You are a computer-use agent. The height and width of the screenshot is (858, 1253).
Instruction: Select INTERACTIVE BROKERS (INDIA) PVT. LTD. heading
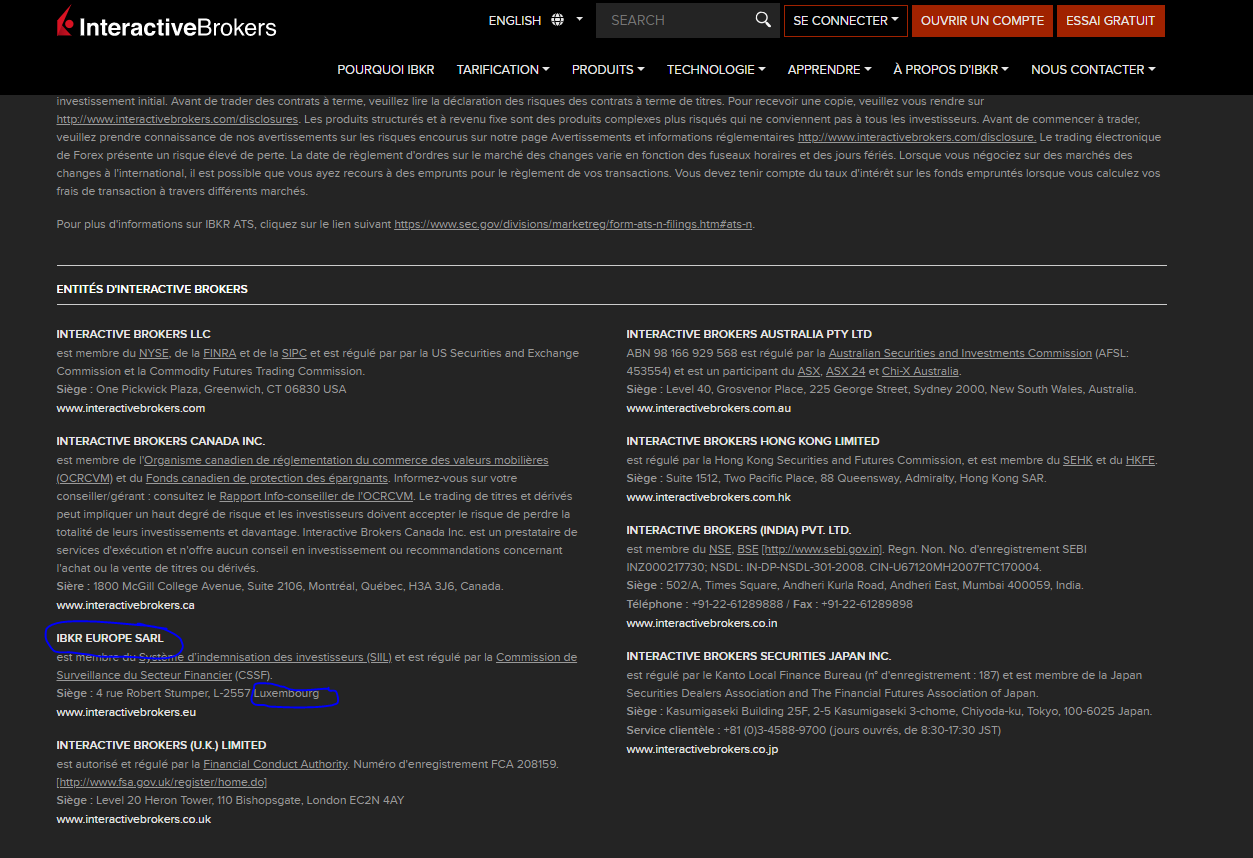click(739, 530)
